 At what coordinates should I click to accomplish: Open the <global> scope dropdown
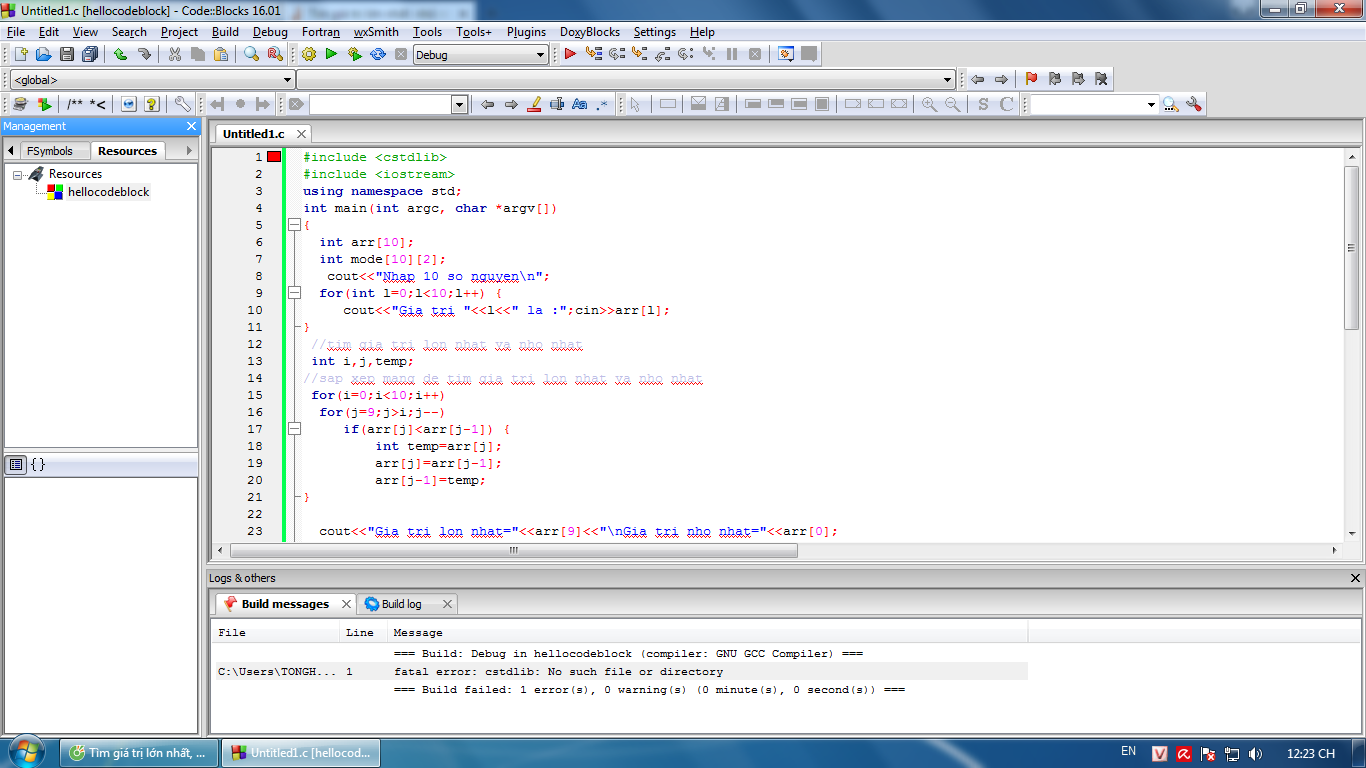coord(287,80)
